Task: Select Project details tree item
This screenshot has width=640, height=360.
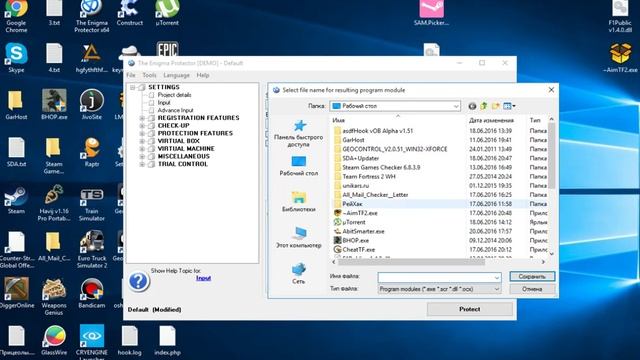Action: coord(174,95)
